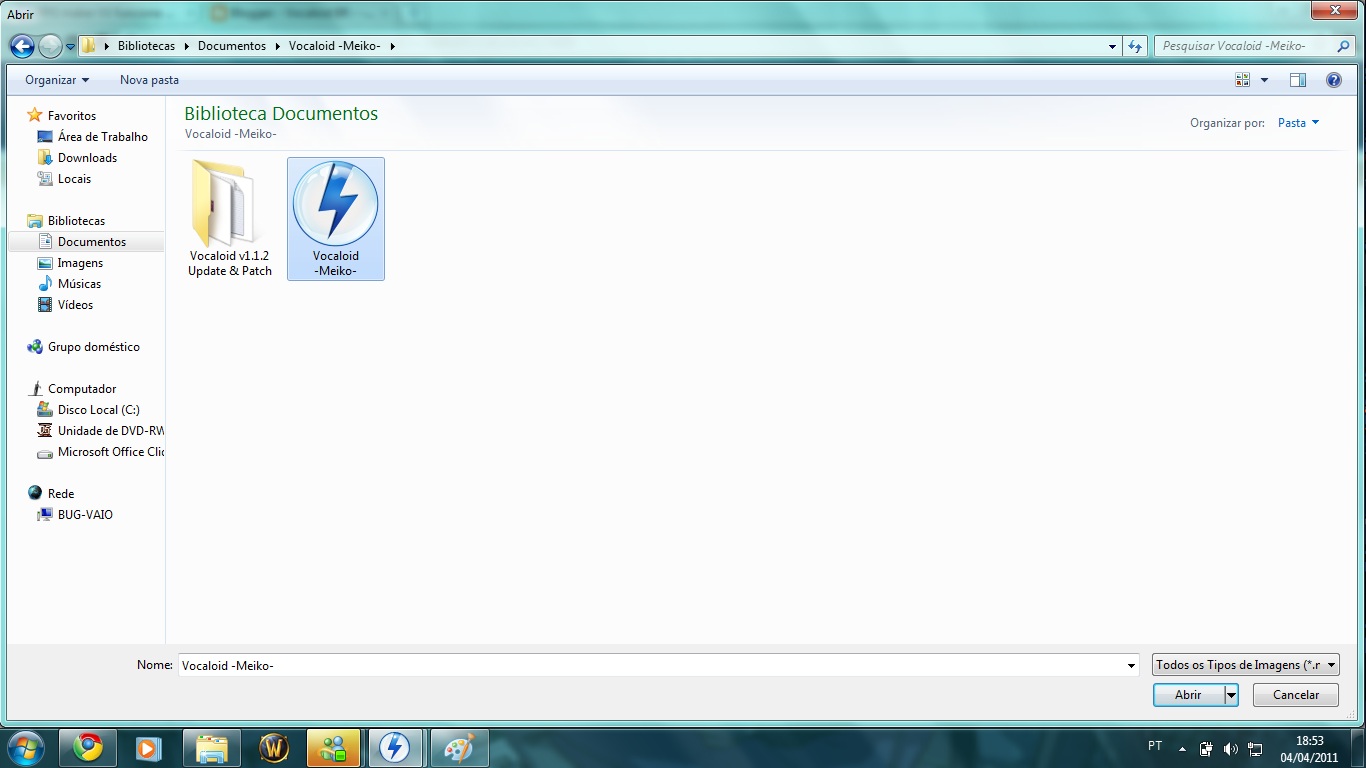1366x768 pixels.
Task: Click the network tray icon
Action: 1255,748
